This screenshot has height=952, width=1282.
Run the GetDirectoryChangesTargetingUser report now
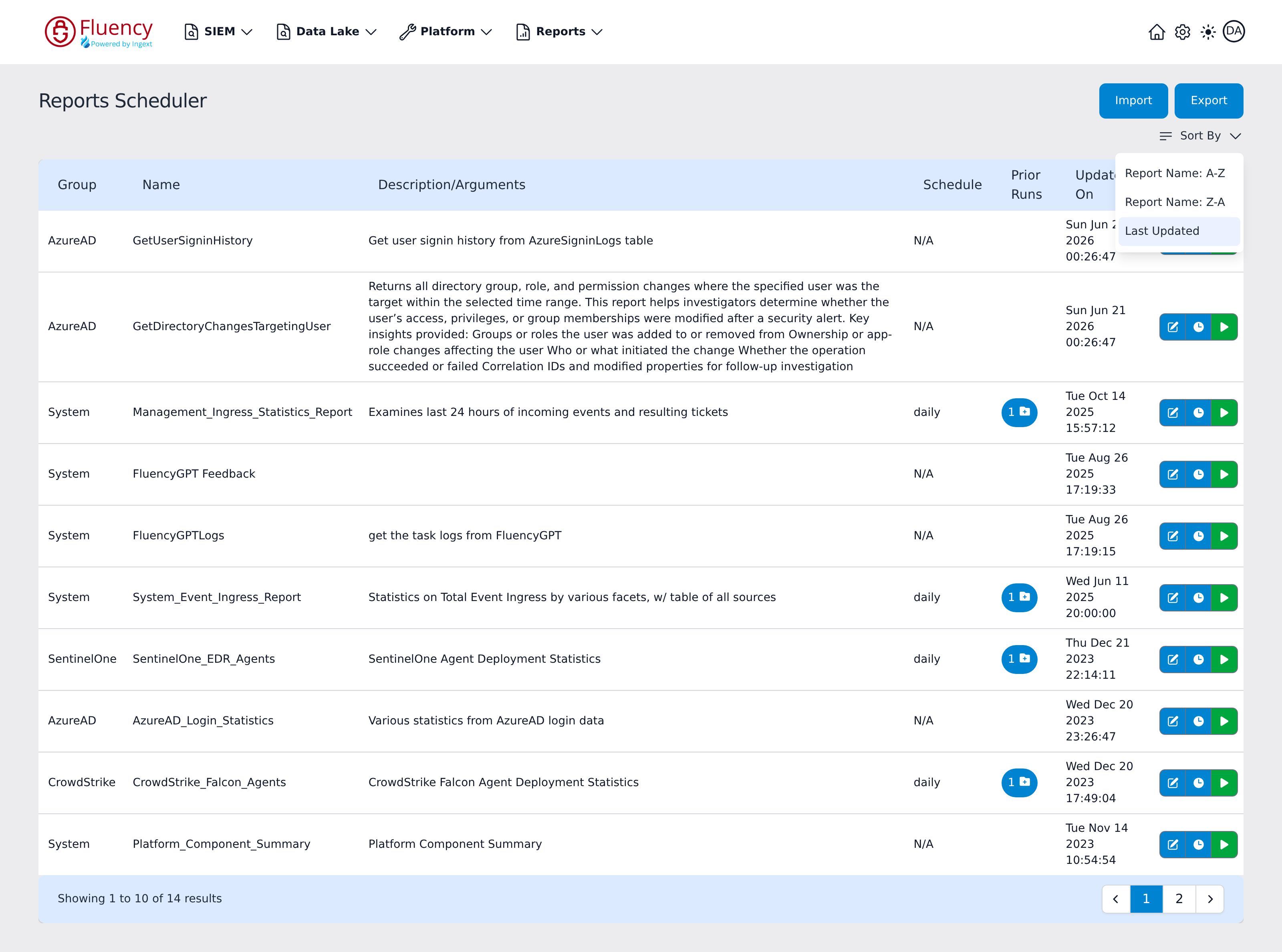pos(1224,327)
